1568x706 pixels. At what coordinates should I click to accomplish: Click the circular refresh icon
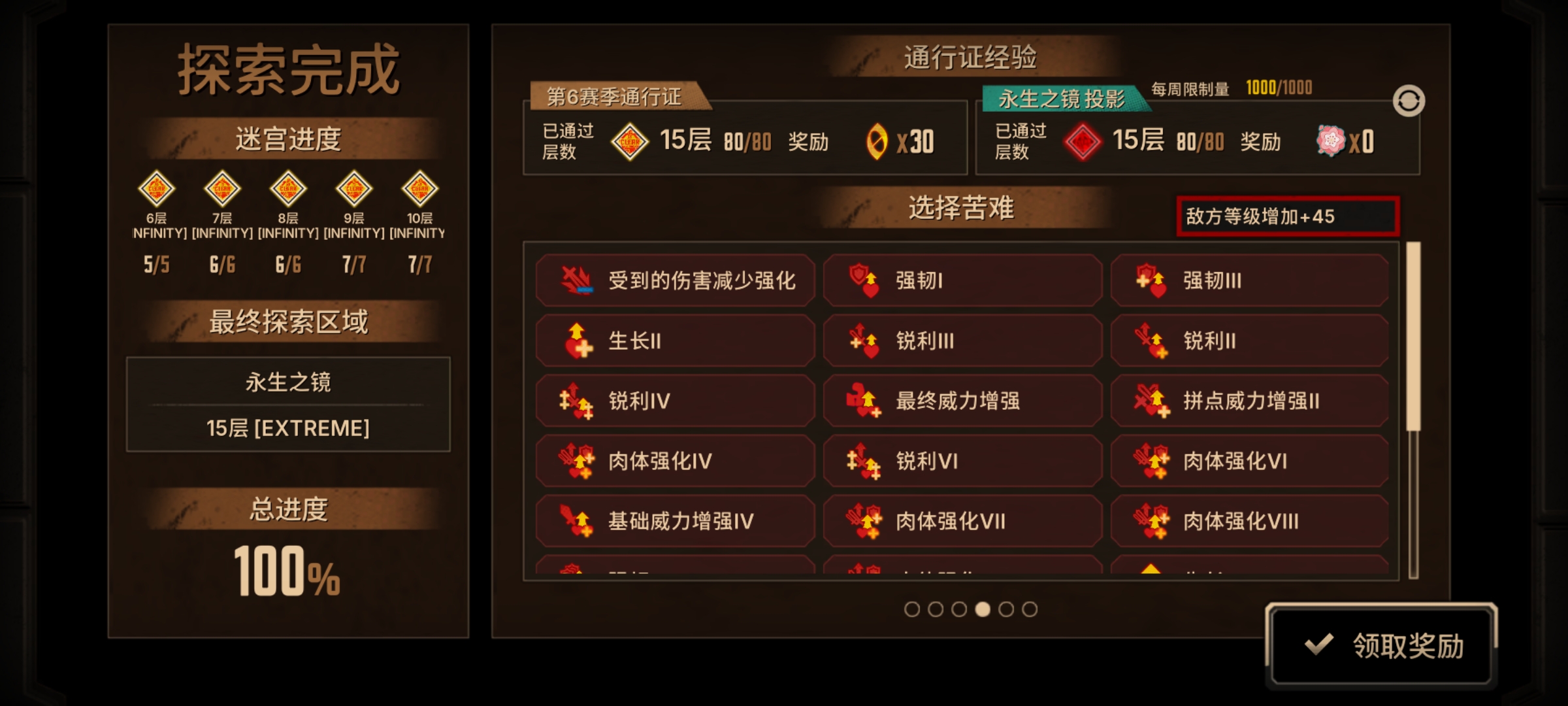[x=1409, y=101]
